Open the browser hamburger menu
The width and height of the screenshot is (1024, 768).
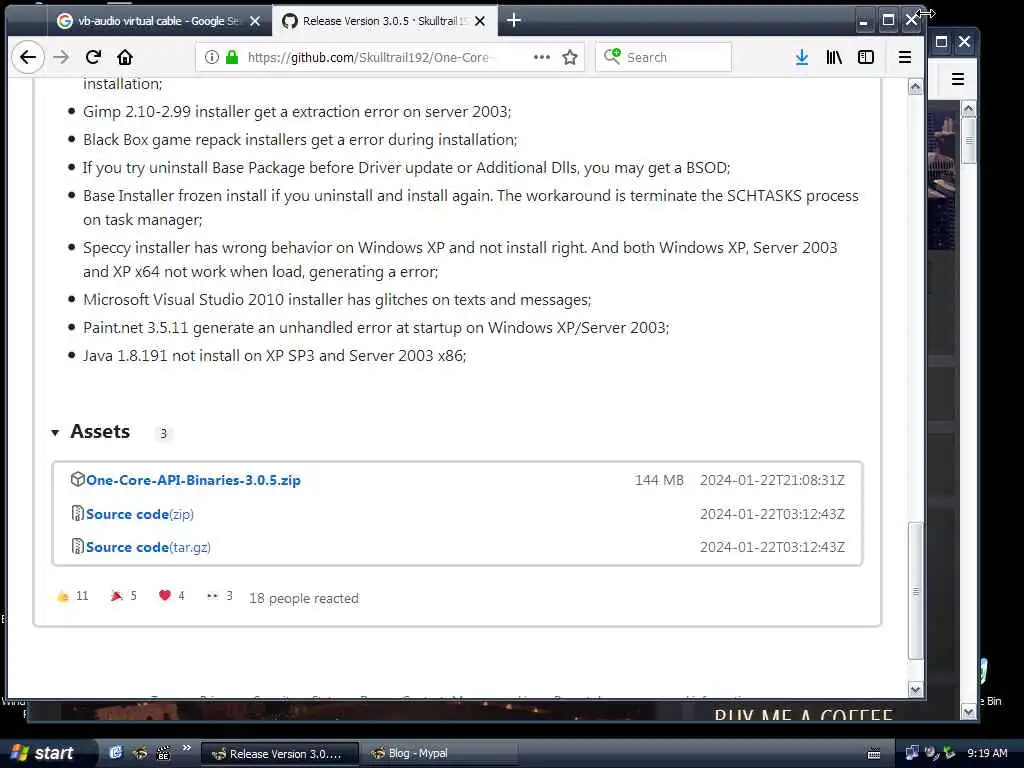[905, 57]
